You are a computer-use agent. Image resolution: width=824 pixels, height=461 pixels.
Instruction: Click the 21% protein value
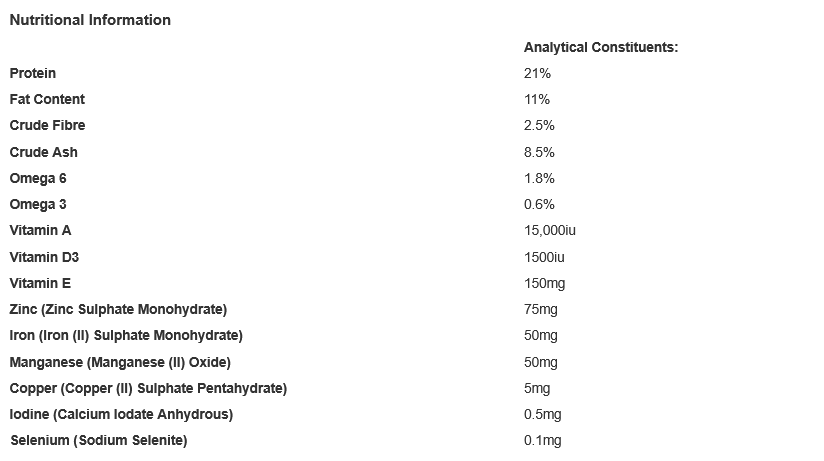(537, 73)
